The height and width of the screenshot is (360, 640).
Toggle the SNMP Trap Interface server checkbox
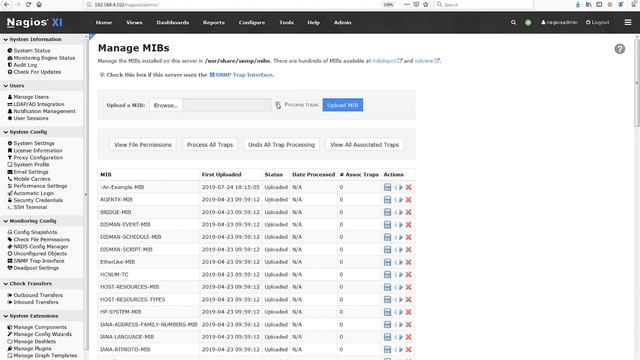pos(102,75)
